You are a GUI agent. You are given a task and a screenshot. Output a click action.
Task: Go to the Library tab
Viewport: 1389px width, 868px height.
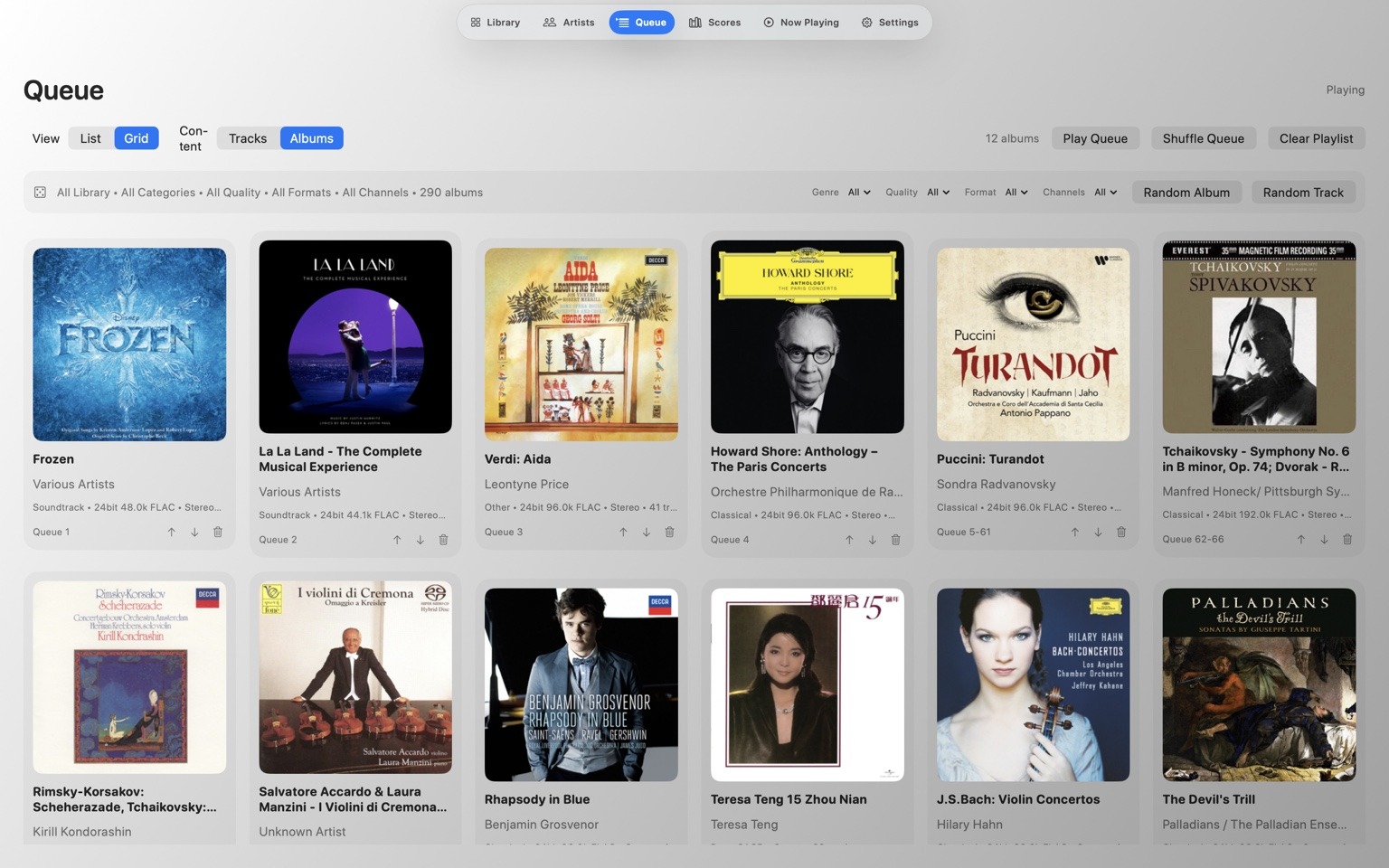495,23
